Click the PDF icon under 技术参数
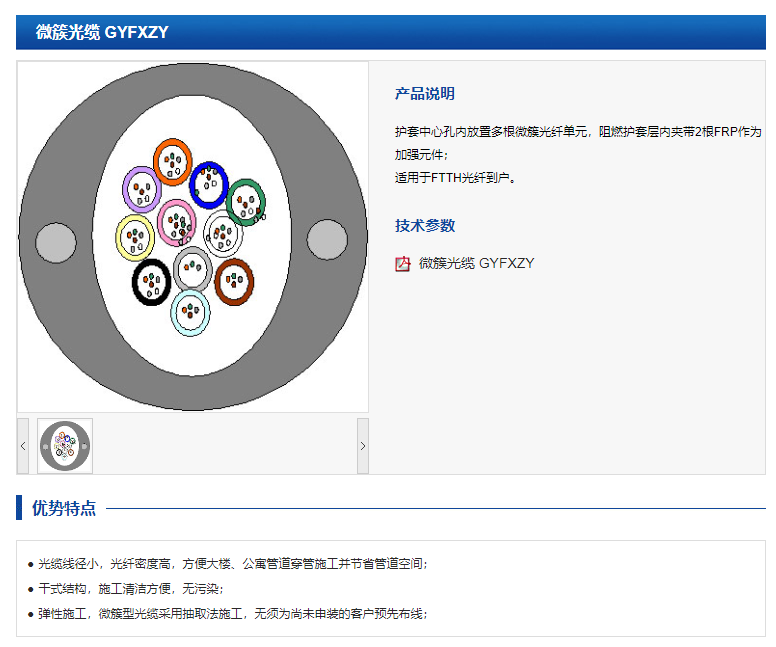The height and width of the screenshot is (647, 776). [403, 264]
